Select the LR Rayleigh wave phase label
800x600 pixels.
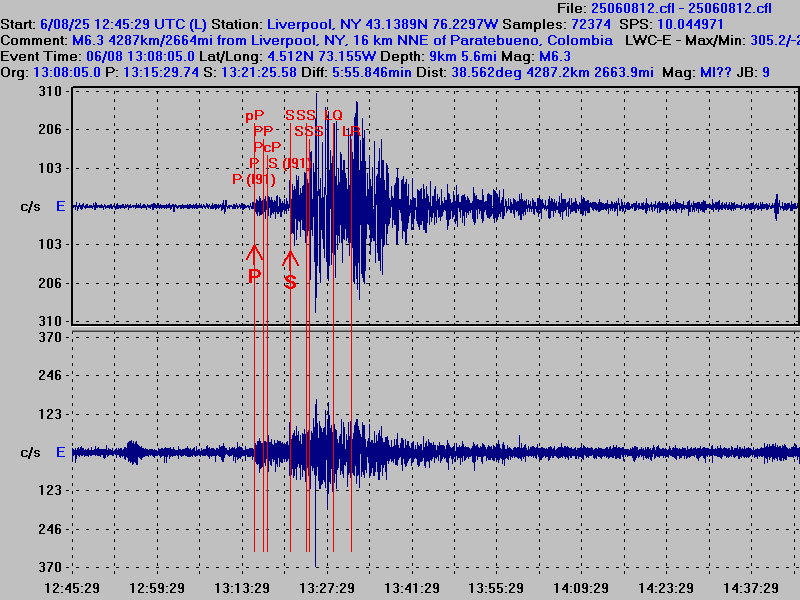(352, 131)
